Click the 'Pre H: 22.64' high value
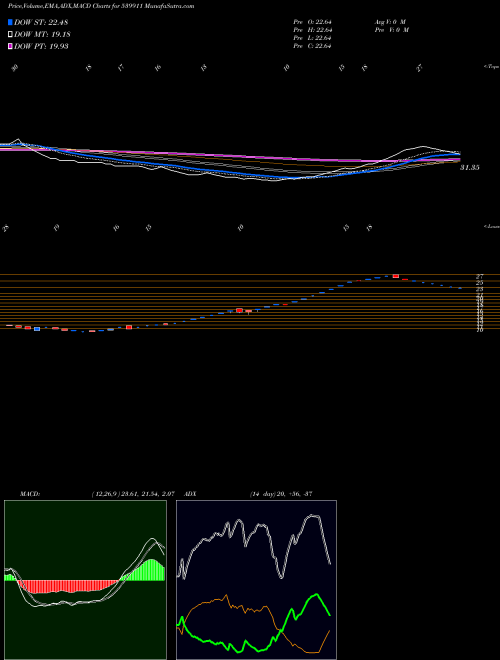This screenshot has width=500, height=660. pyautogui.click(x=313, y=30)
